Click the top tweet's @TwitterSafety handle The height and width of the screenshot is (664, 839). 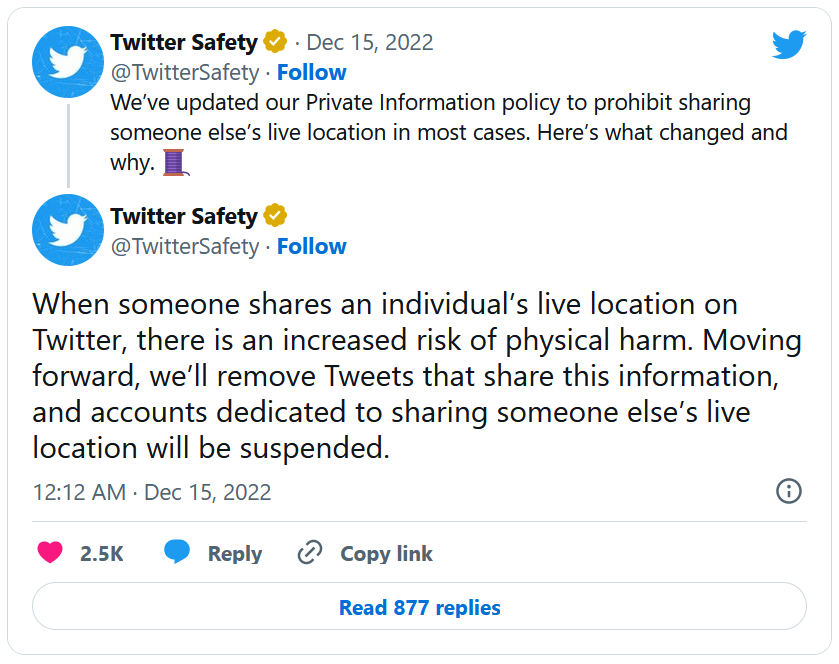pos(185,72)
